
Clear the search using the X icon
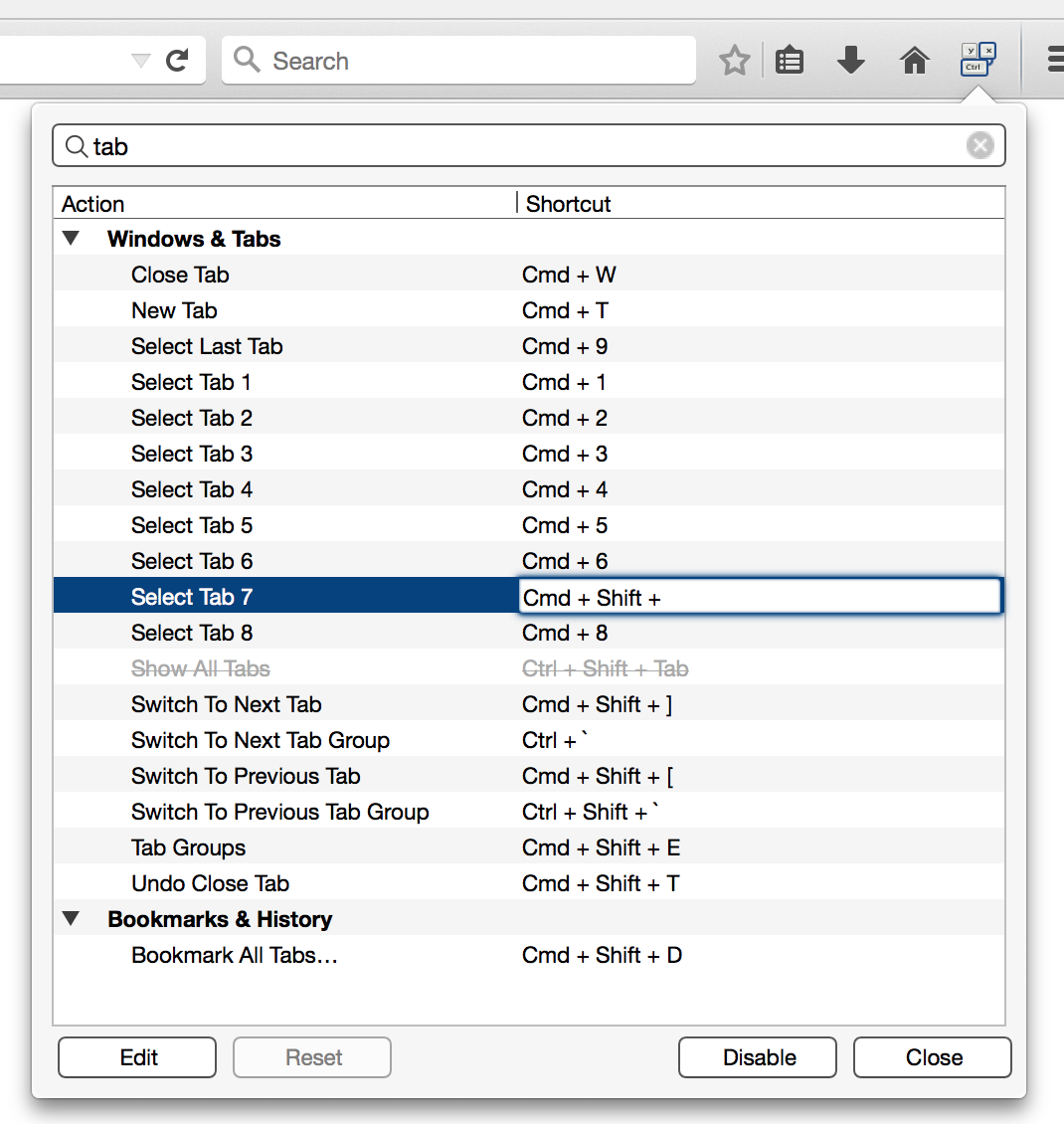point(980,145)
